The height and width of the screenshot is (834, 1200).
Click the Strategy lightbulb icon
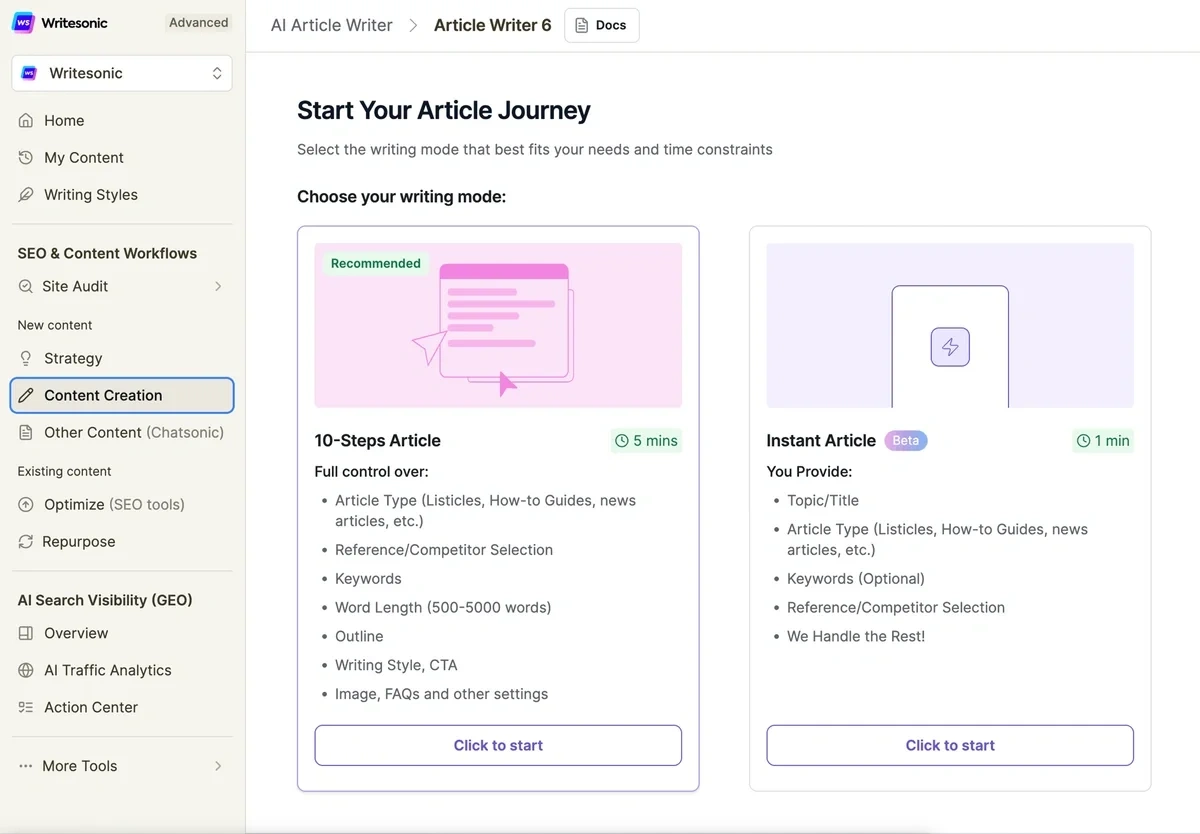pos(26,358)
